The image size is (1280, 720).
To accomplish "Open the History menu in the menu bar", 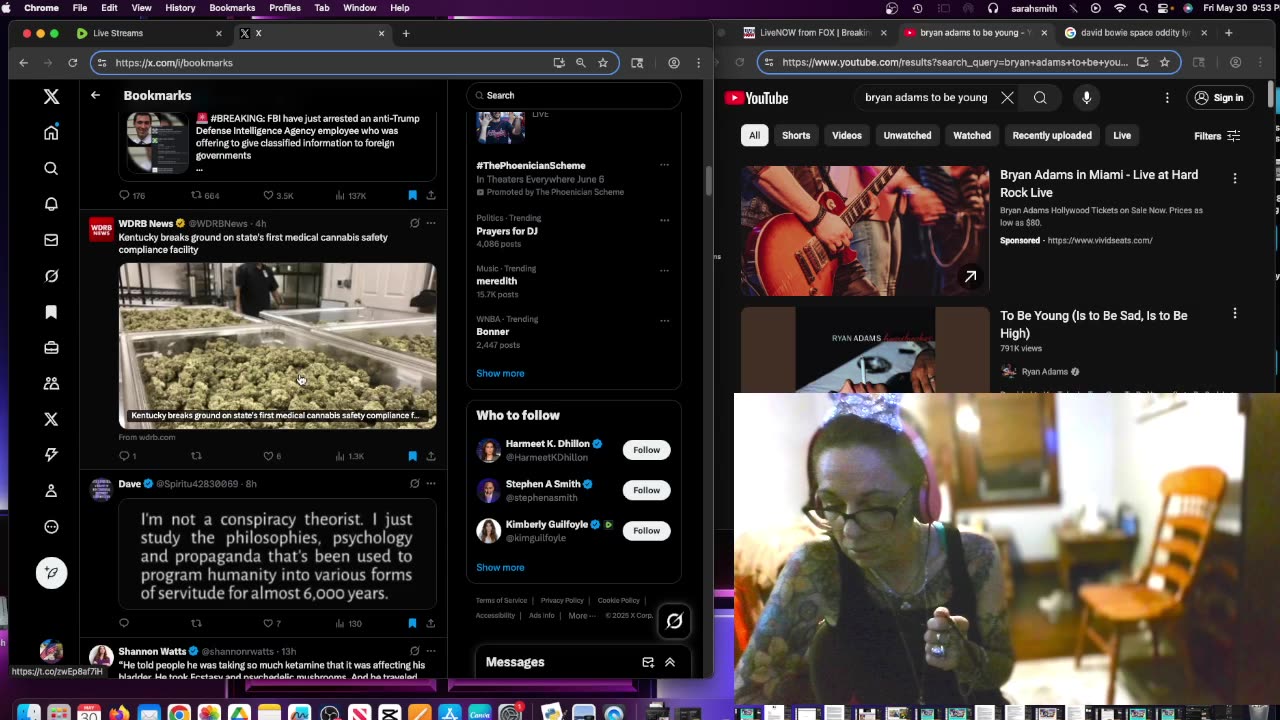I will 180,8.
